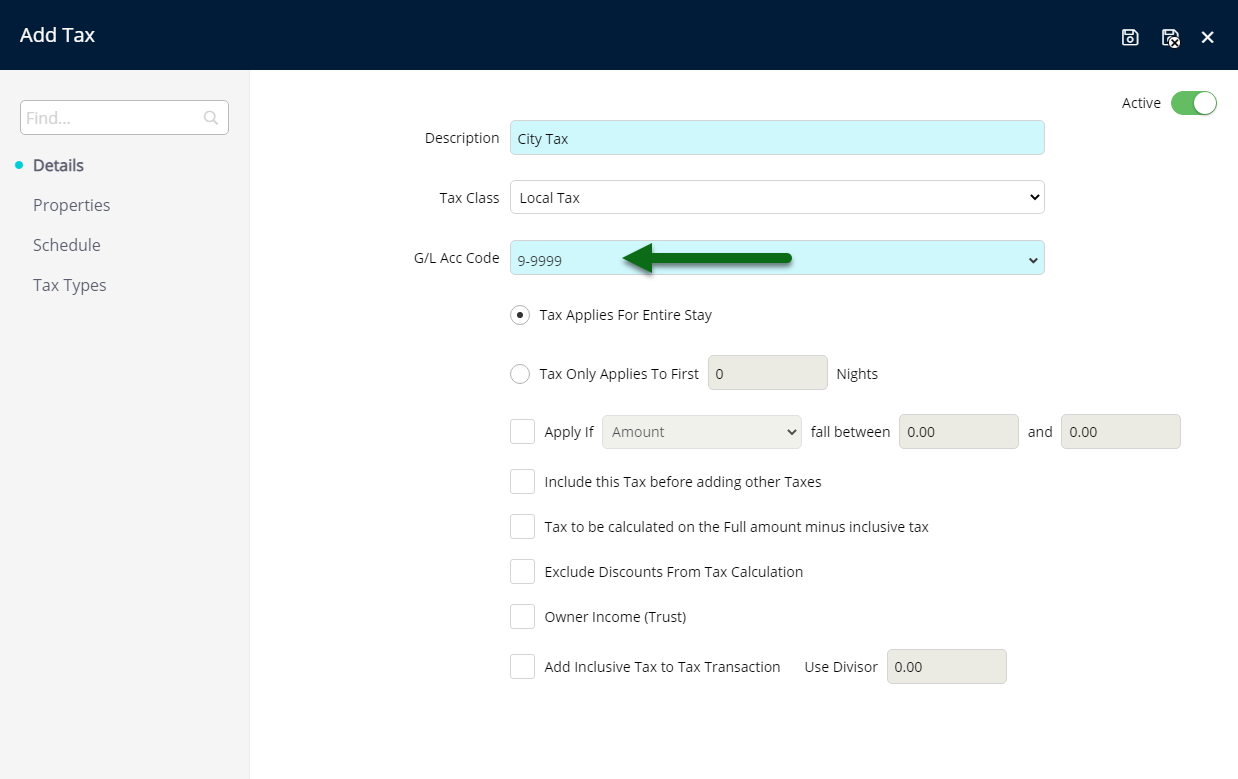Expand the Apply If Amount dropdown

pyautogui.click(x=702, y=432)
